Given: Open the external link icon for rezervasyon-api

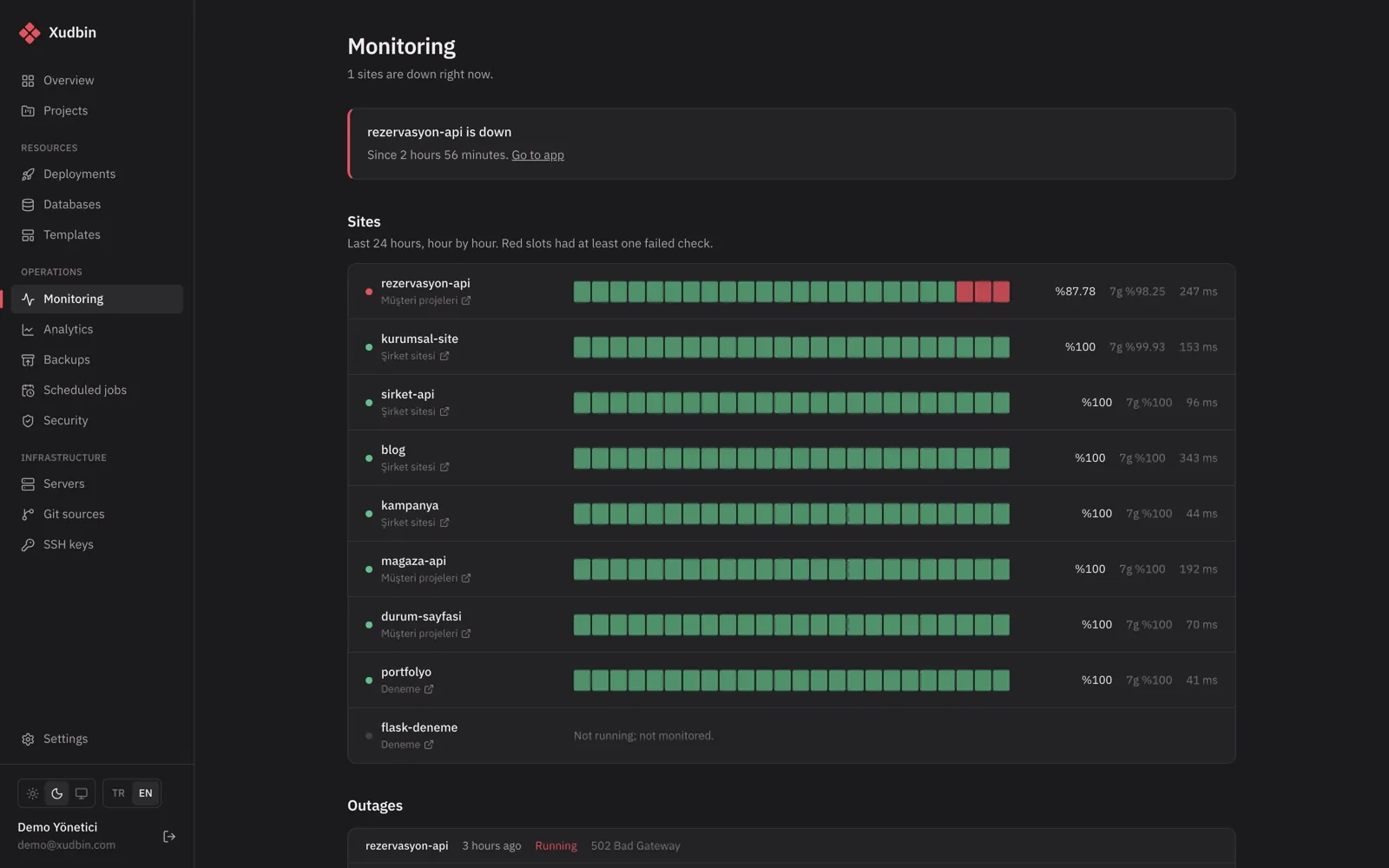Looking at the screenshot, I should click(x=466, y=301).
